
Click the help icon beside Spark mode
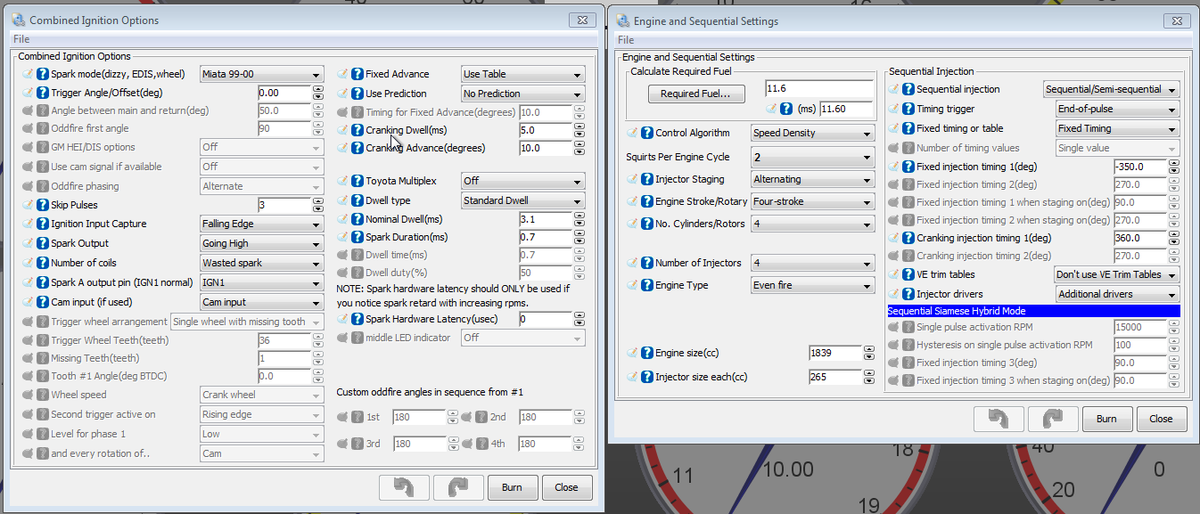point(43,74)
